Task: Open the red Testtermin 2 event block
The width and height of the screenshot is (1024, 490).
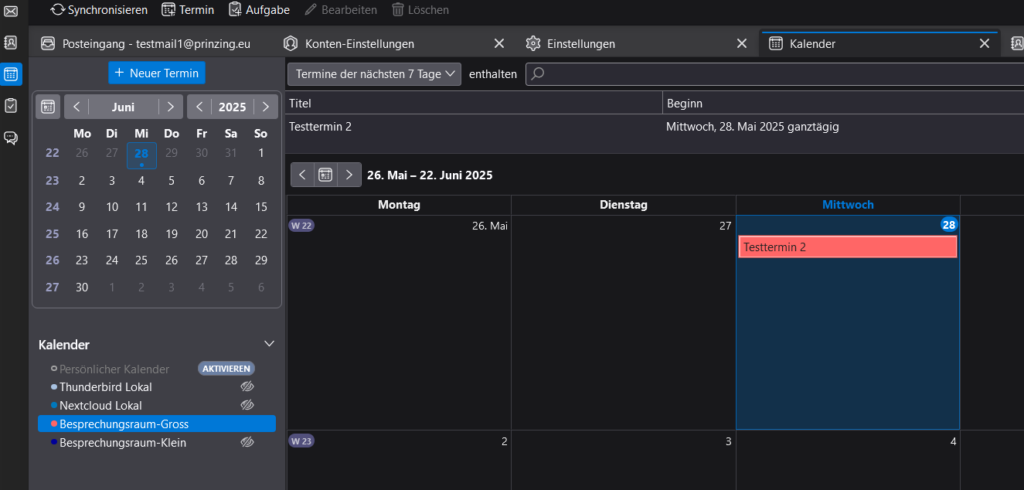Action: pyautogui.click(x=848, y=247)
